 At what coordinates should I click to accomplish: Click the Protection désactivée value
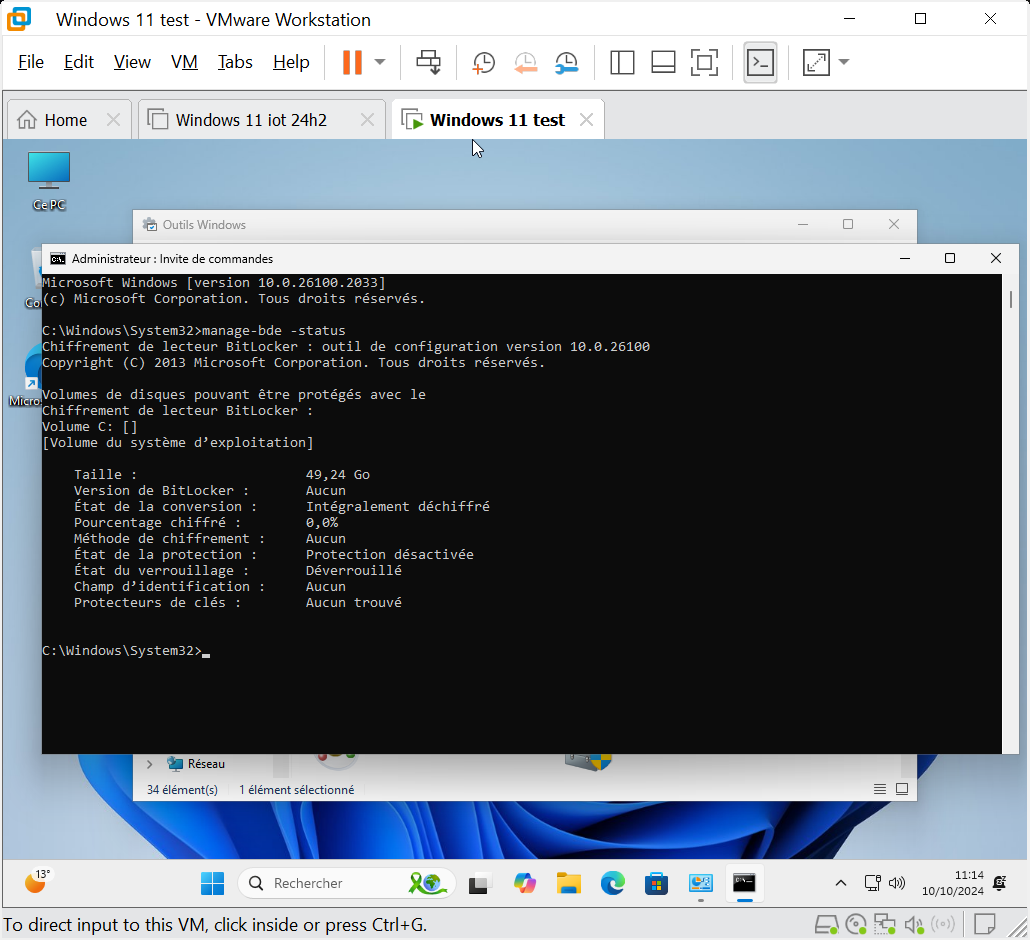[390, 554]
